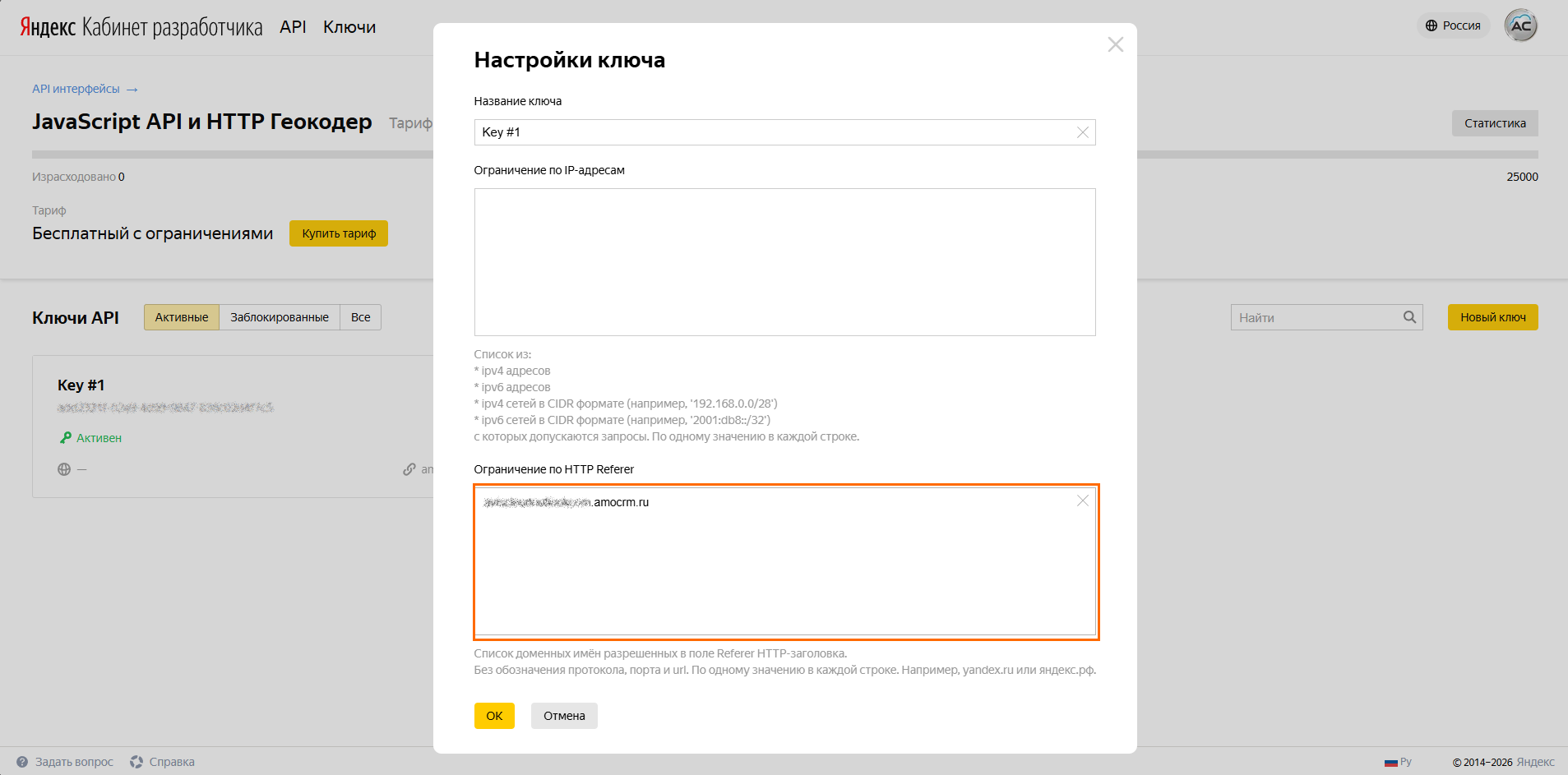The image size is (1568, 775).
Task: Focus the key name input field
Action: (784, 132)
